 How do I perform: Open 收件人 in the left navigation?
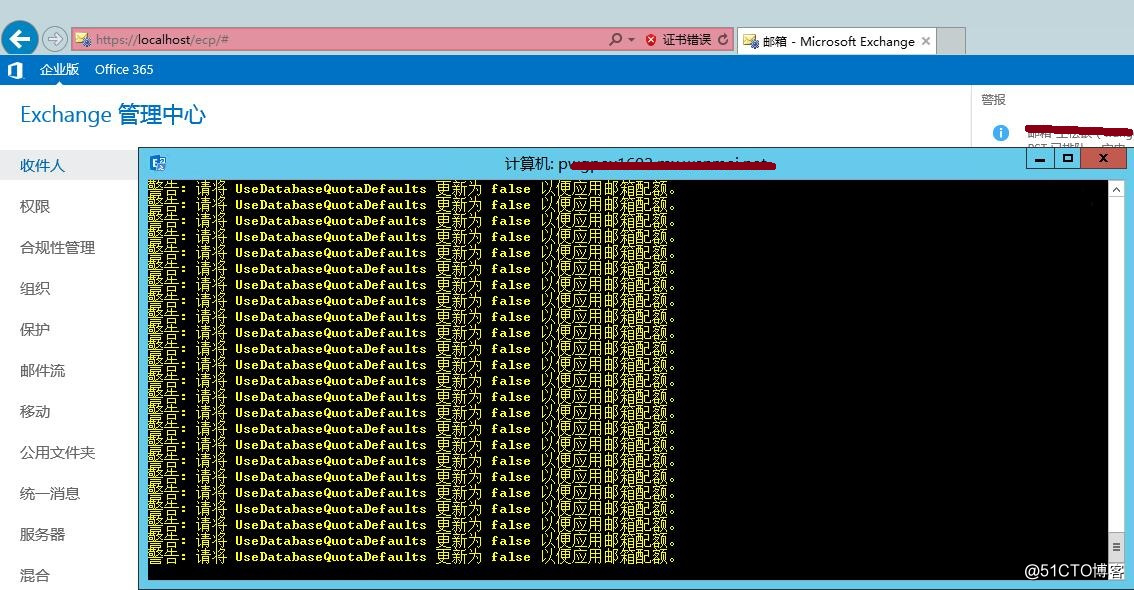[x=42, y=166]
